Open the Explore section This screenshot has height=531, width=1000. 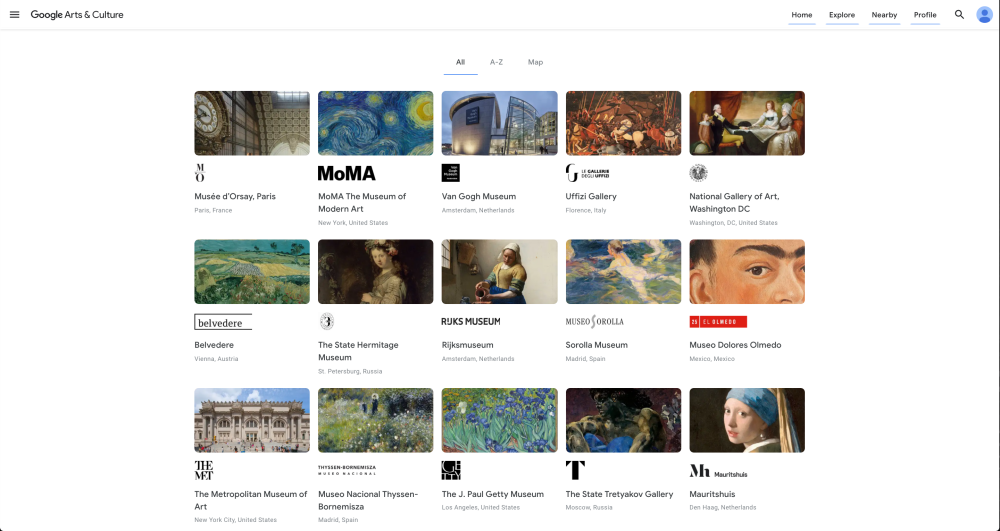tap(842, 15)
